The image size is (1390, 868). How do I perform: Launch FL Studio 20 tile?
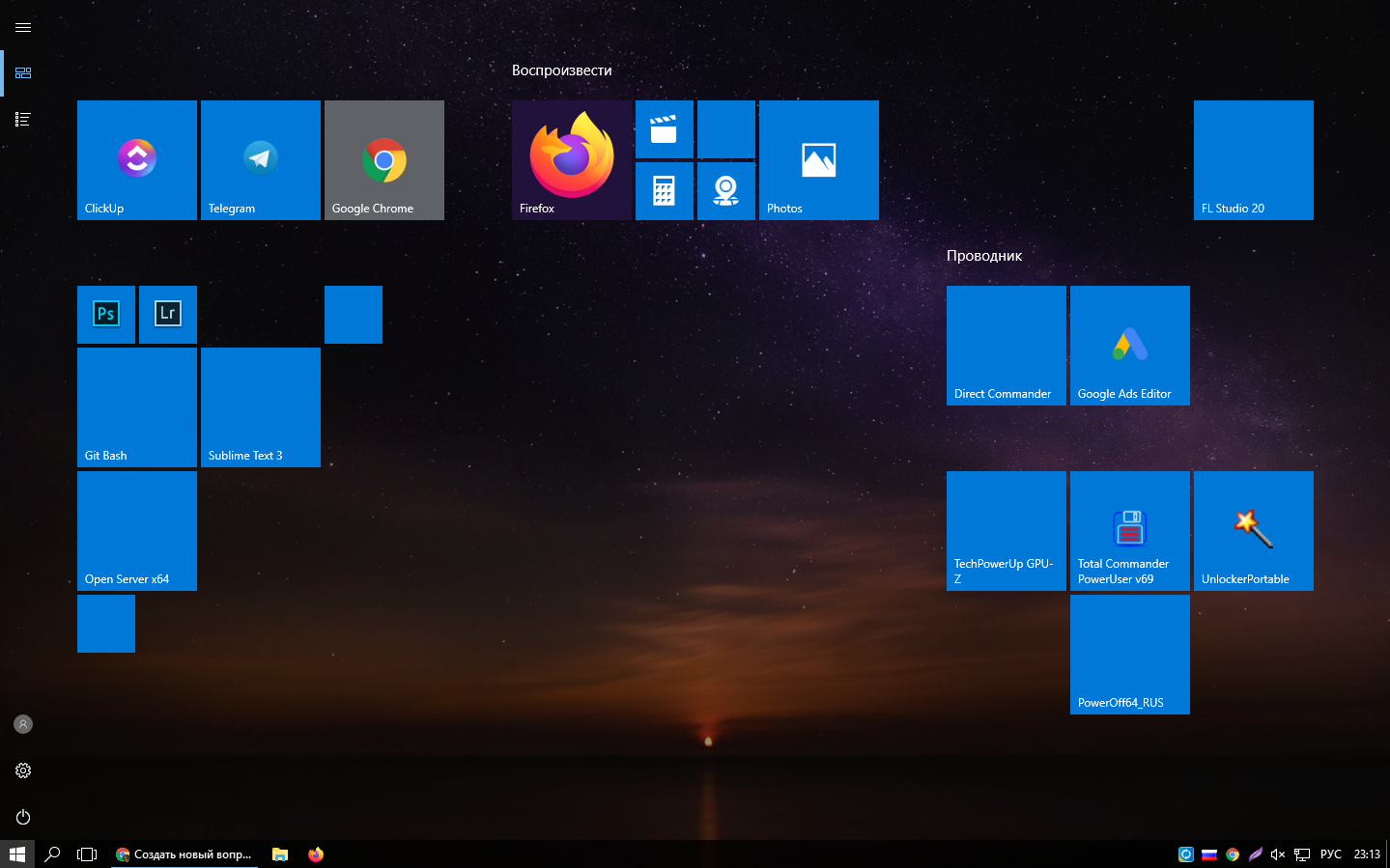[1254, 160]
